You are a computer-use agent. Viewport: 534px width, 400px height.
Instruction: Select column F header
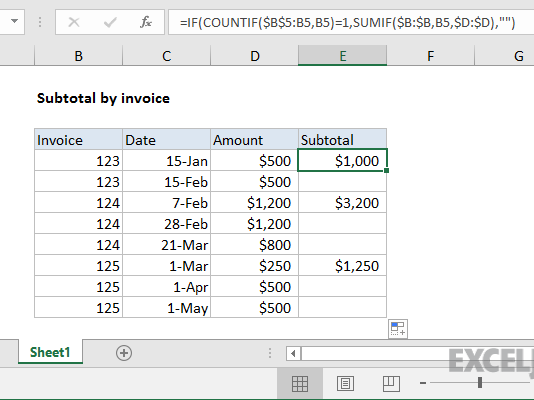(x=430, y=55)
